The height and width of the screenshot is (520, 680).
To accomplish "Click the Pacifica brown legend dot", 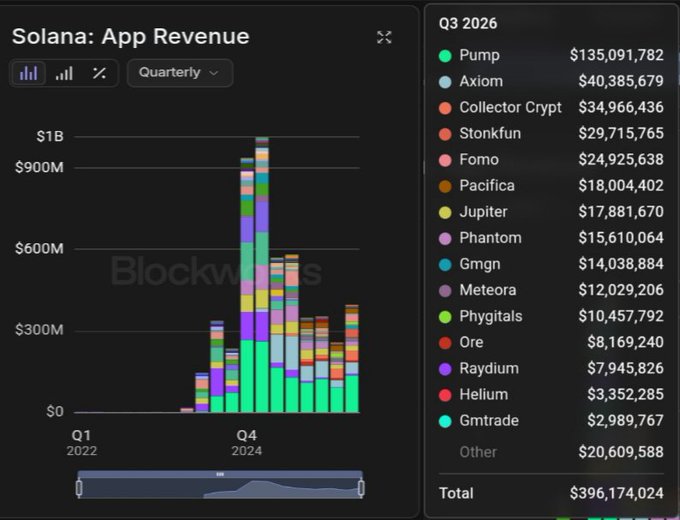I will 445,186.
